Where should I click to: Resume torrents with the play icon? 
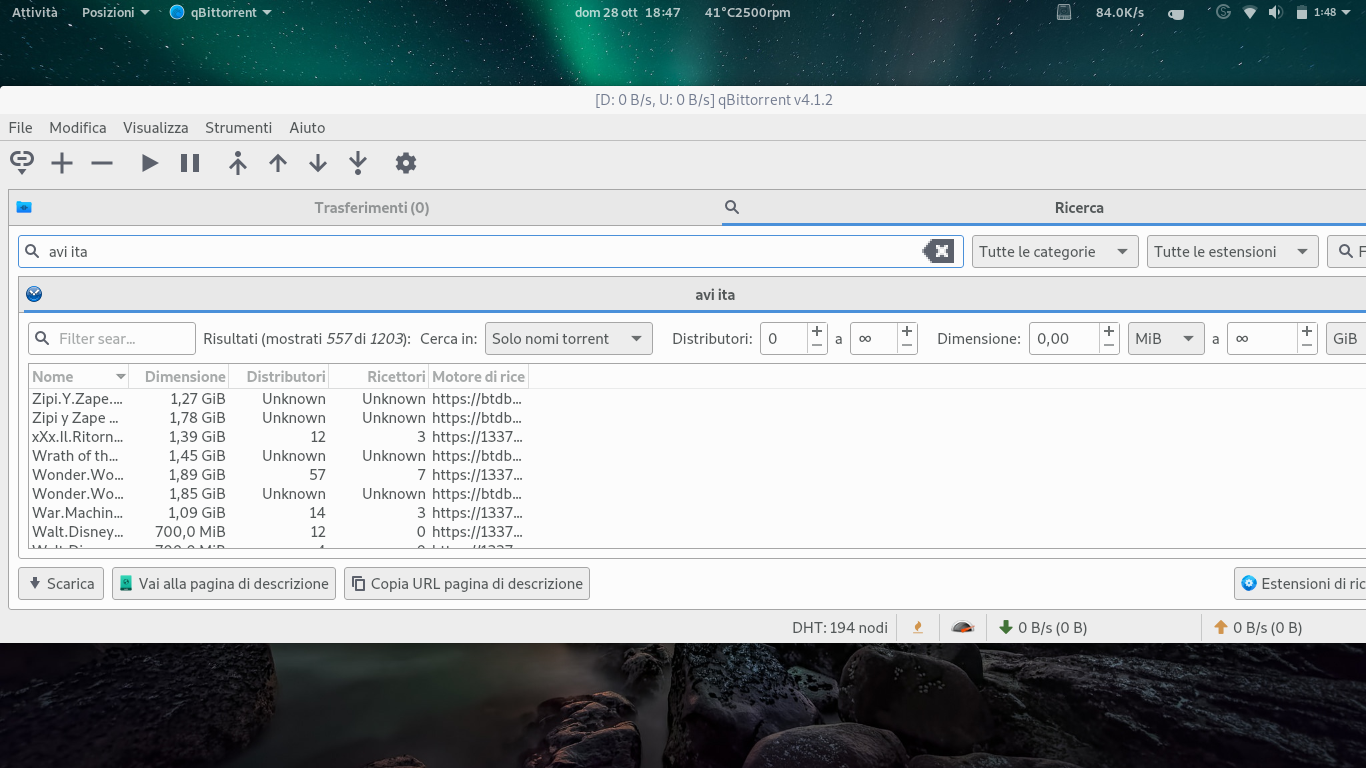click(x=150, y=163)
